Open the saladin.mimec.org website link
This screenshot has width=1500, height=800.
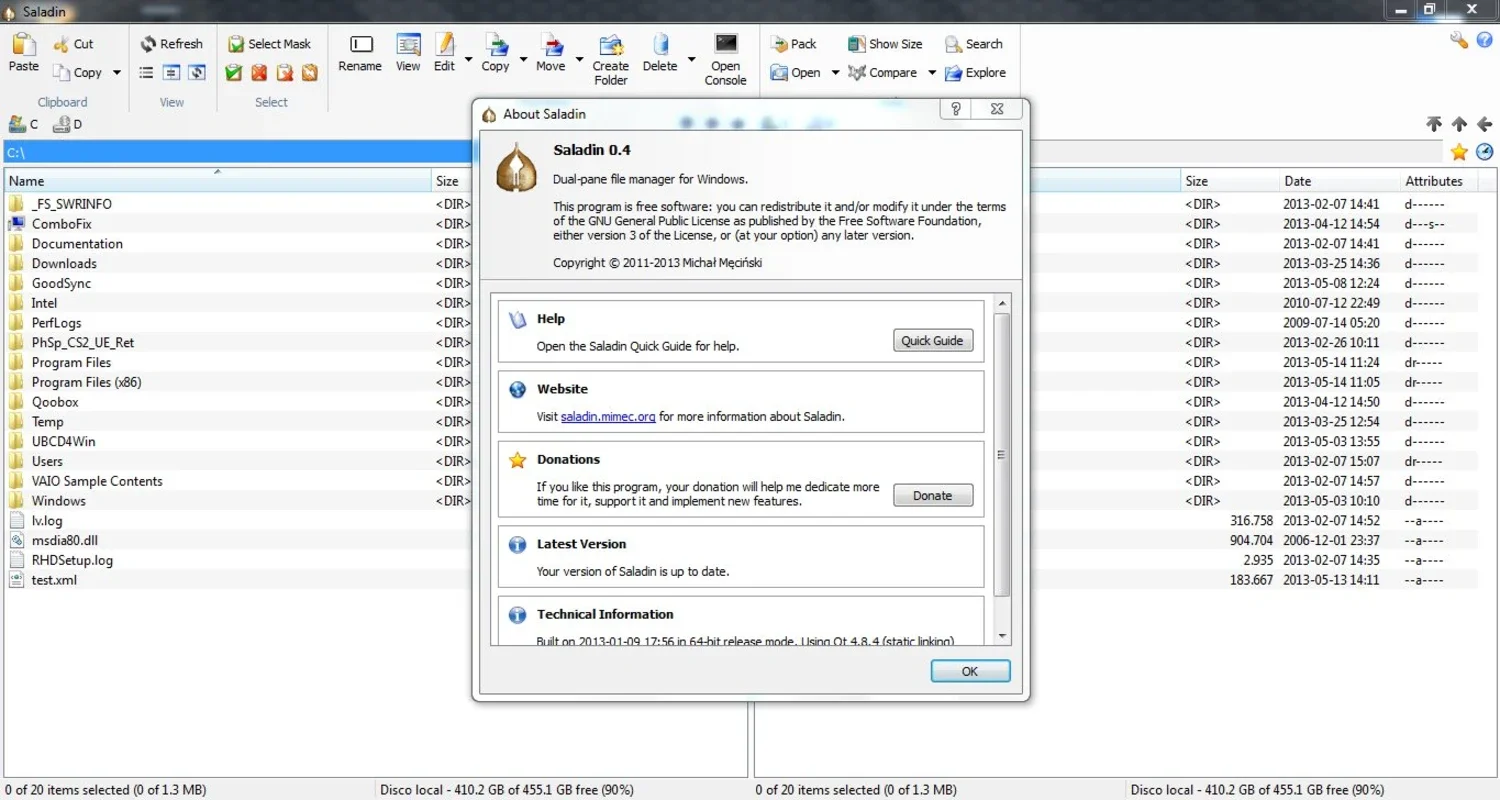tap(608, 416)
